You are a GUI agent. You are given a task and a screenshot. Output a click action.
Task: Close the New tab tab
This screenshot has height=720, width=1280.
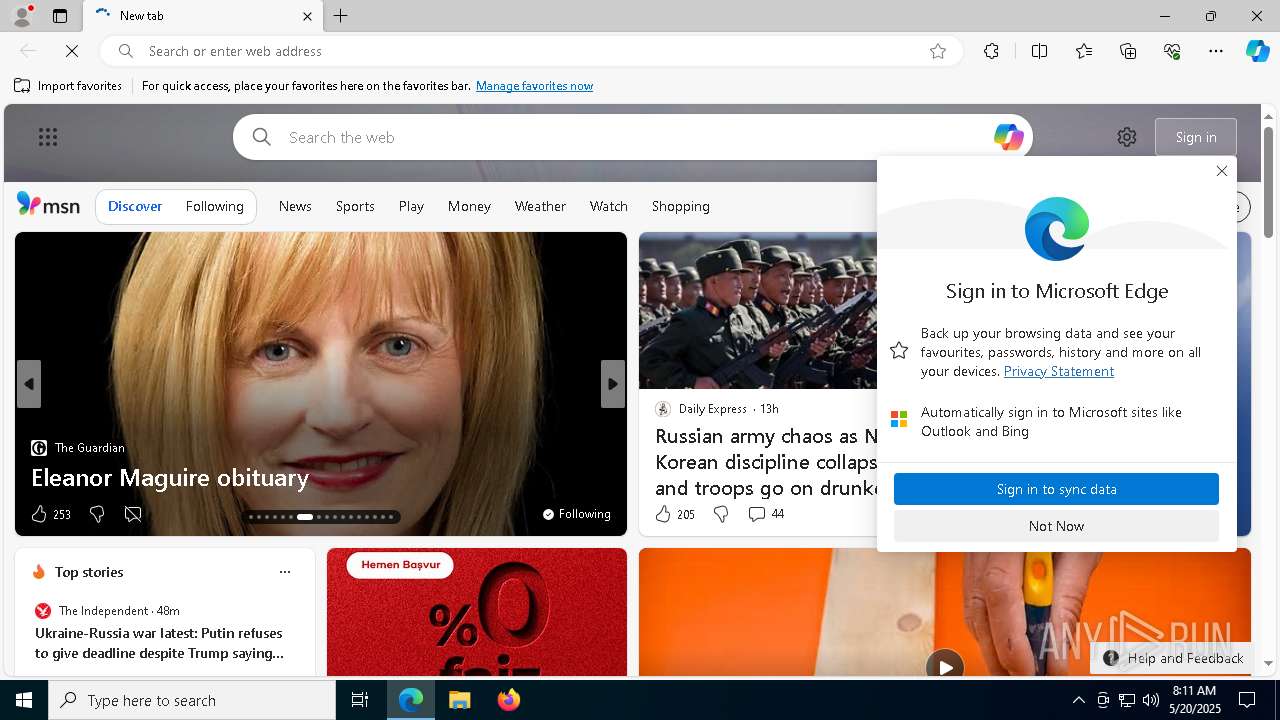pos(307,16)
